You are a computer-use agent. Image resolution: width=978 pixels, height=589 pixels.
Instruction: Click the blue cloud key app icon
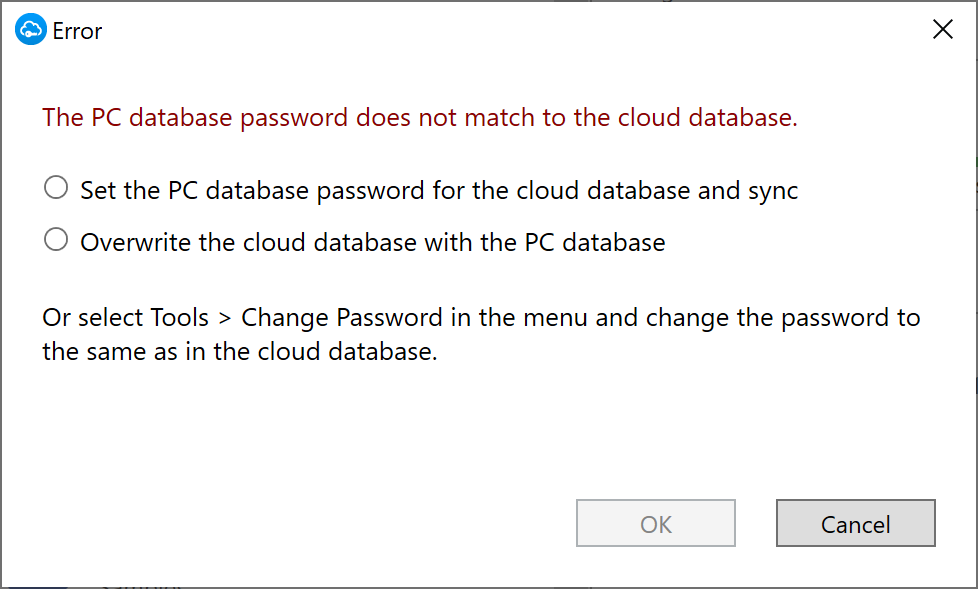(x=31, y=29)
